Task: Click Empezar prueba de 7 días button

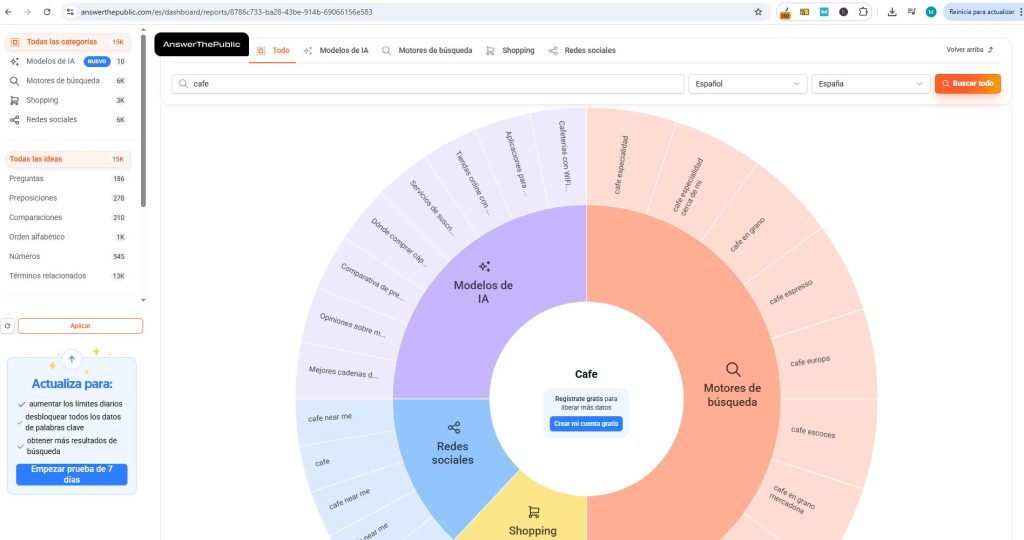Action: point(72,474)
